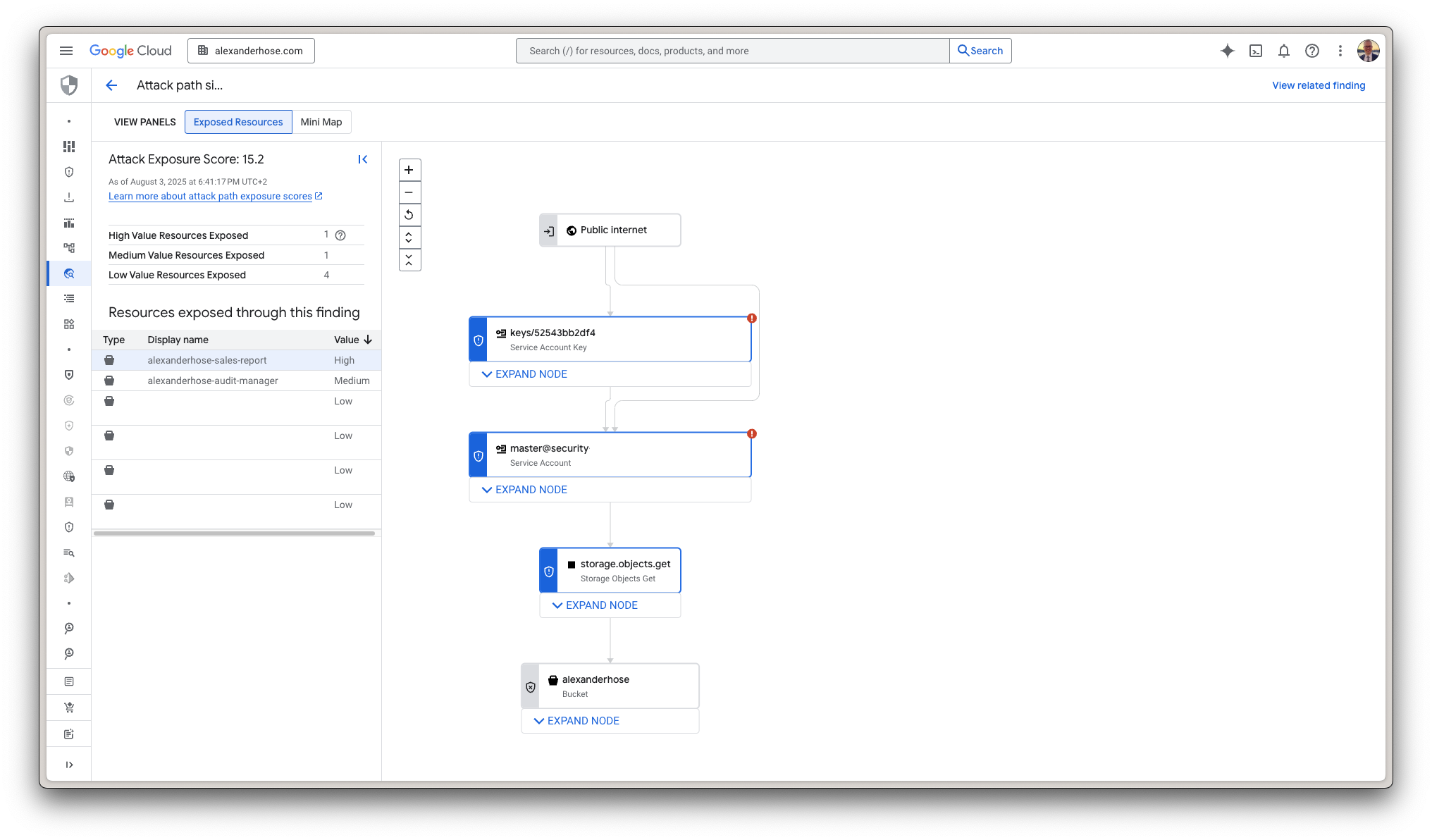Open Security Command Center shield icon

[x=69, y=85]
